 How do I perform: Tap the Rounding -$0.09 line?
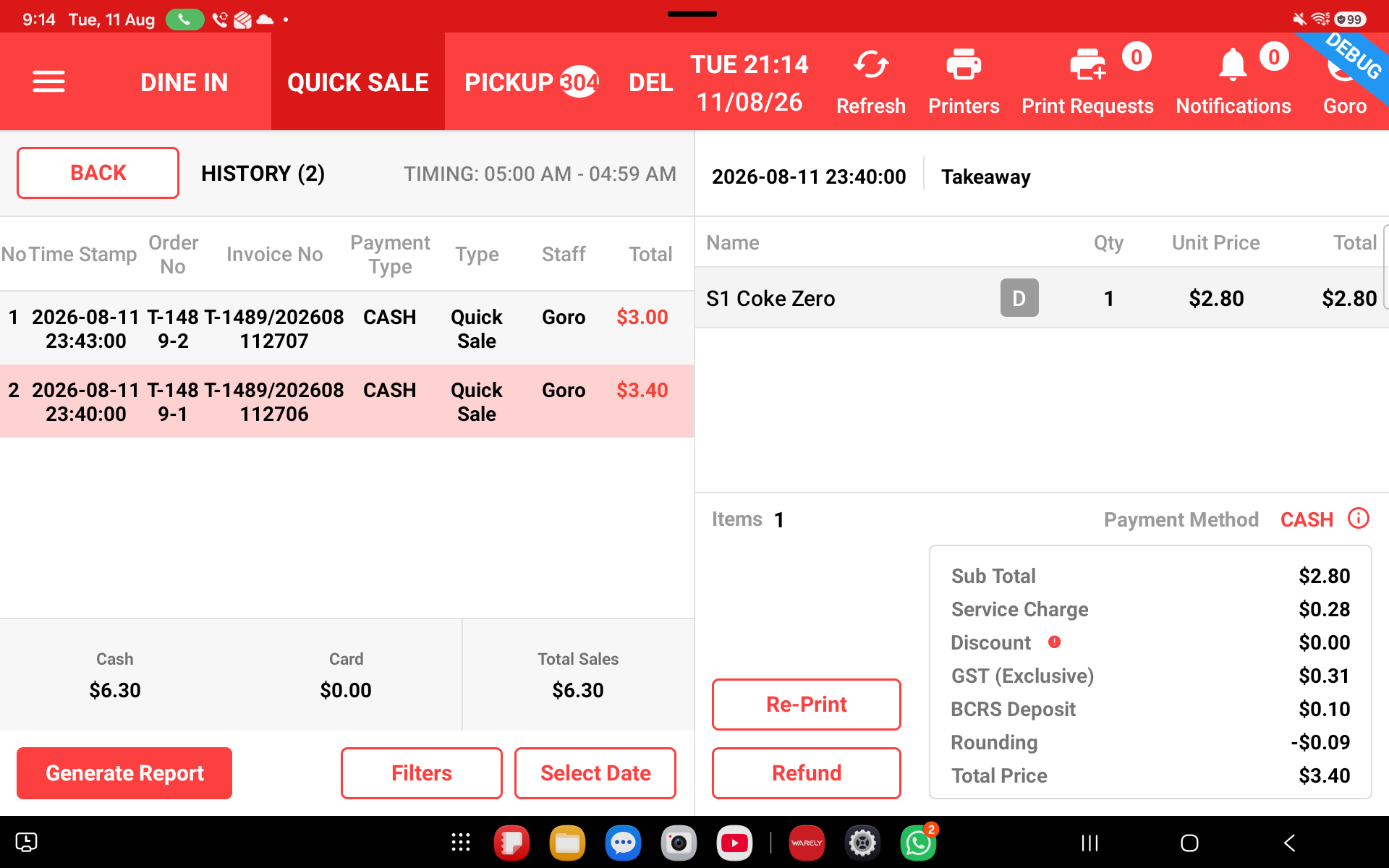click(1150, 742)
